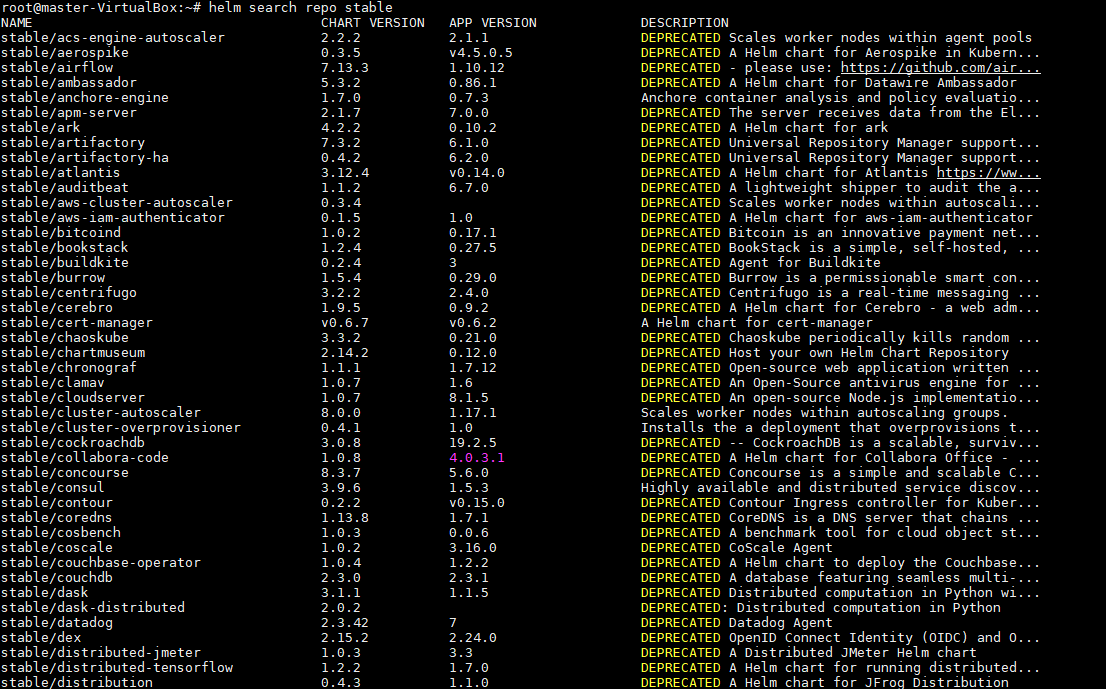Image resolution: width=1106 pixels, height=689 pixels.
Task: Click chart version 2.3.42 of datadog
Action: click(x=345, y=623)
